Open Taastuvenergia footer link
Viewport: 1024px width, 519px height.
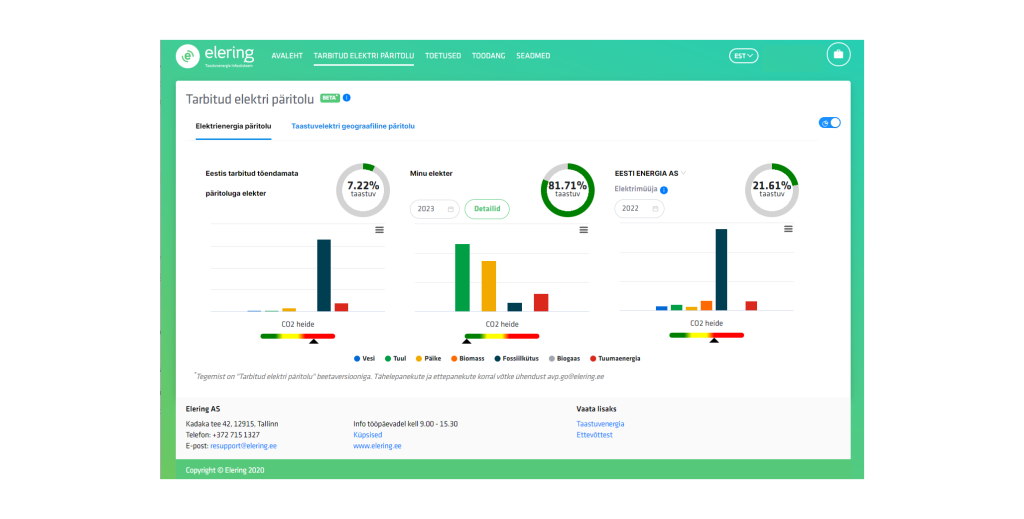(x=600, y=424)
